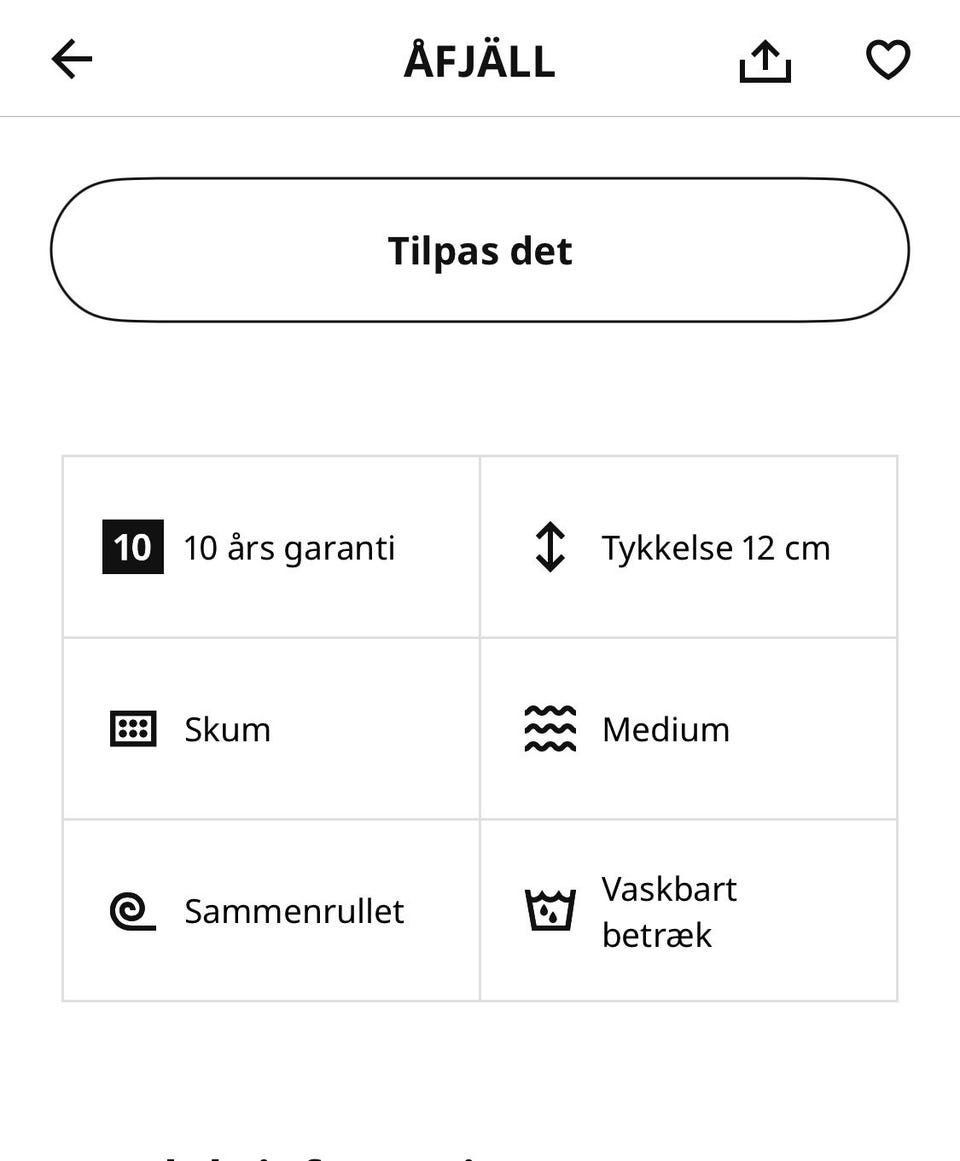Tap the washable cover wash-tub icon
Viewport: 960px width, 1161px height.
550,911
